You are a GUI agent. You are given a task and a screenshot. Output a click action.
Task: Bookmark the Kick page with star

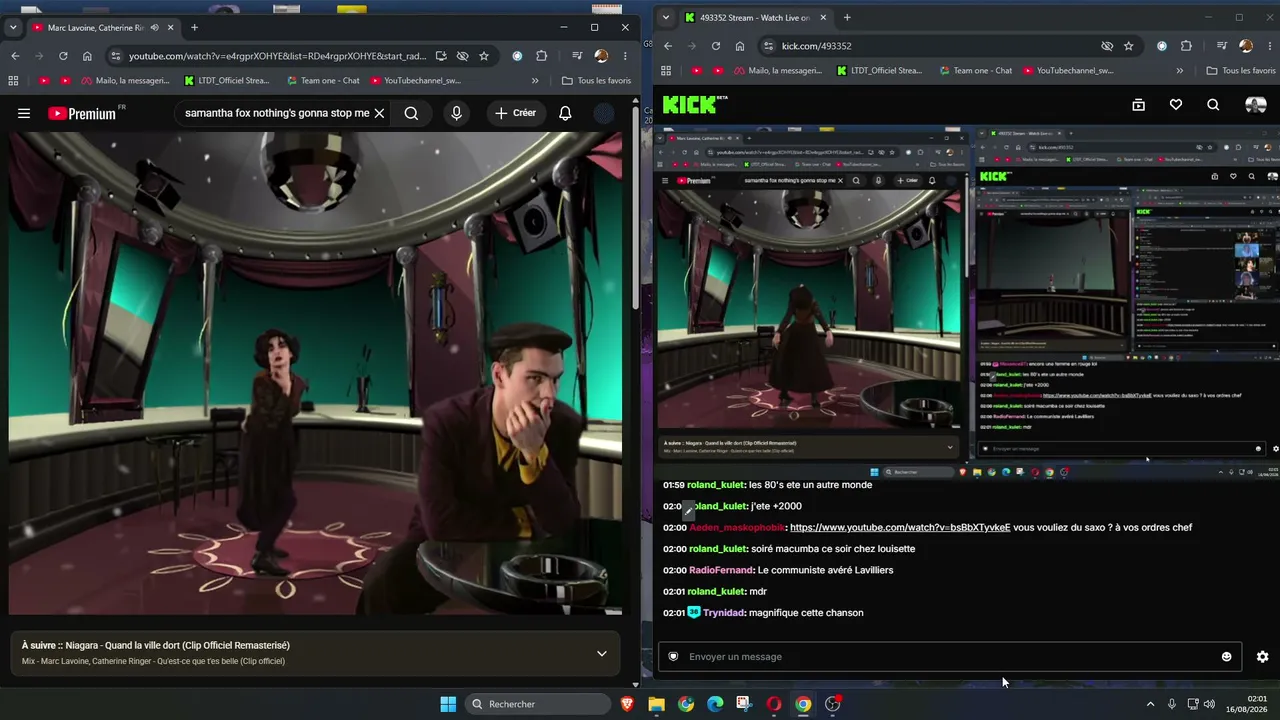tap(1129, 46)
